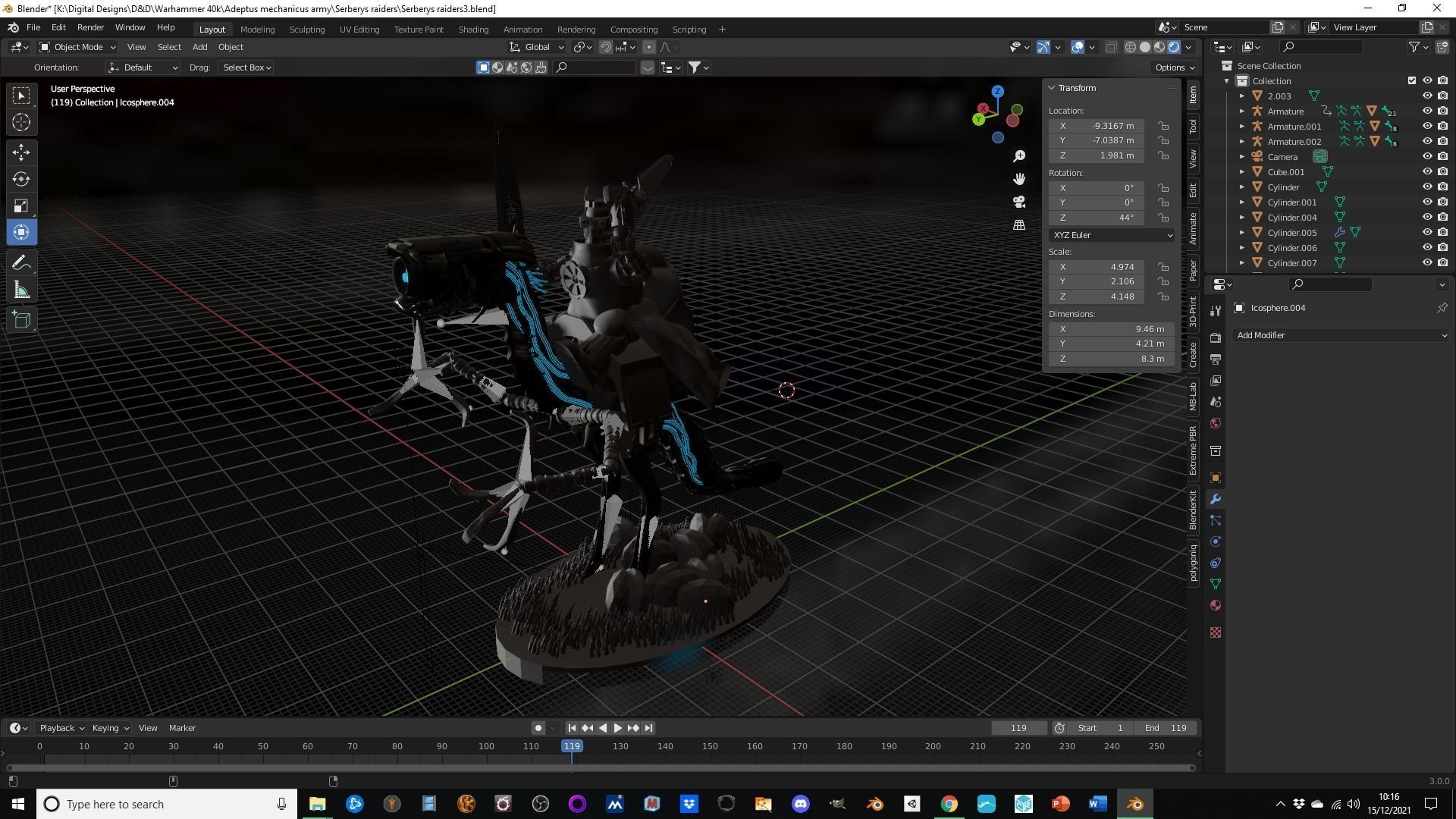Open the World properties globe icon
Screen dimensions: 1456x819
coord(1216,423)
